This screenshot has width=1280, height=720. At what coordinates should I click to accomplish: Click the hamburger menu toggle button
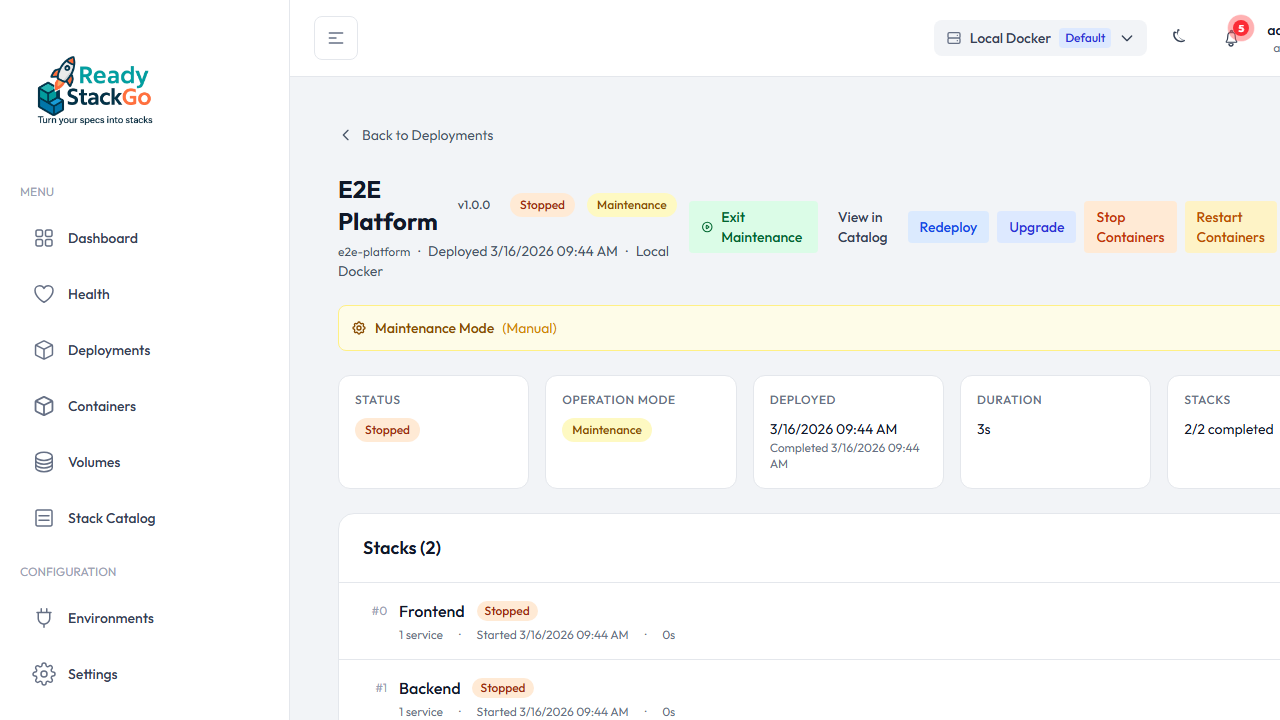click(336, 38)
